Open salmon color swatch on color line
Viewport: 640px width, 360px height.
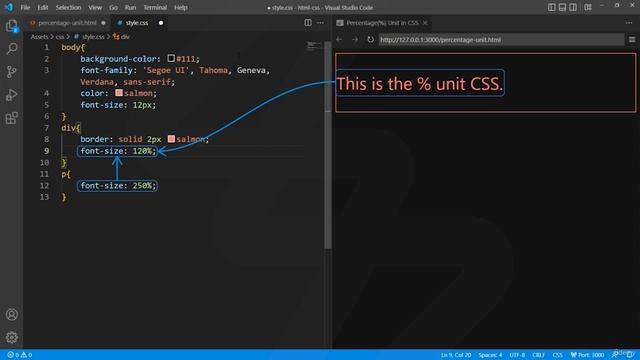pyautogui.click(x=119, y=93)
